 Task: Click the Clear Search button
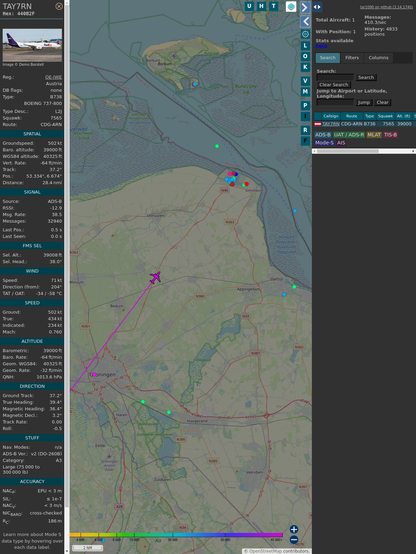[334, 85]
